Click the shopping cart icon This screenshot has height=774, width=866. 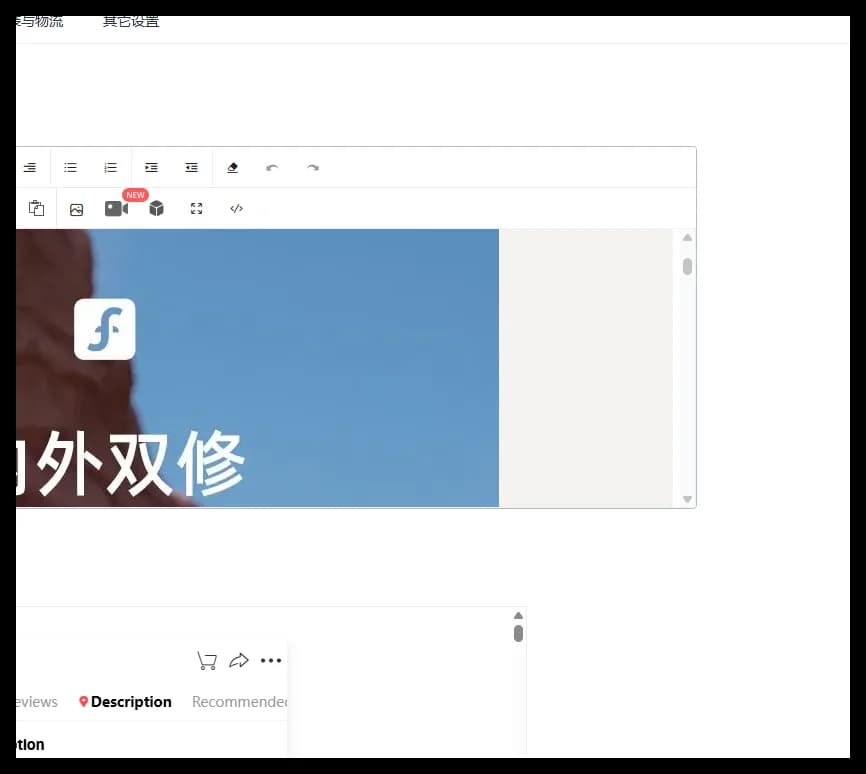[207, 661]
